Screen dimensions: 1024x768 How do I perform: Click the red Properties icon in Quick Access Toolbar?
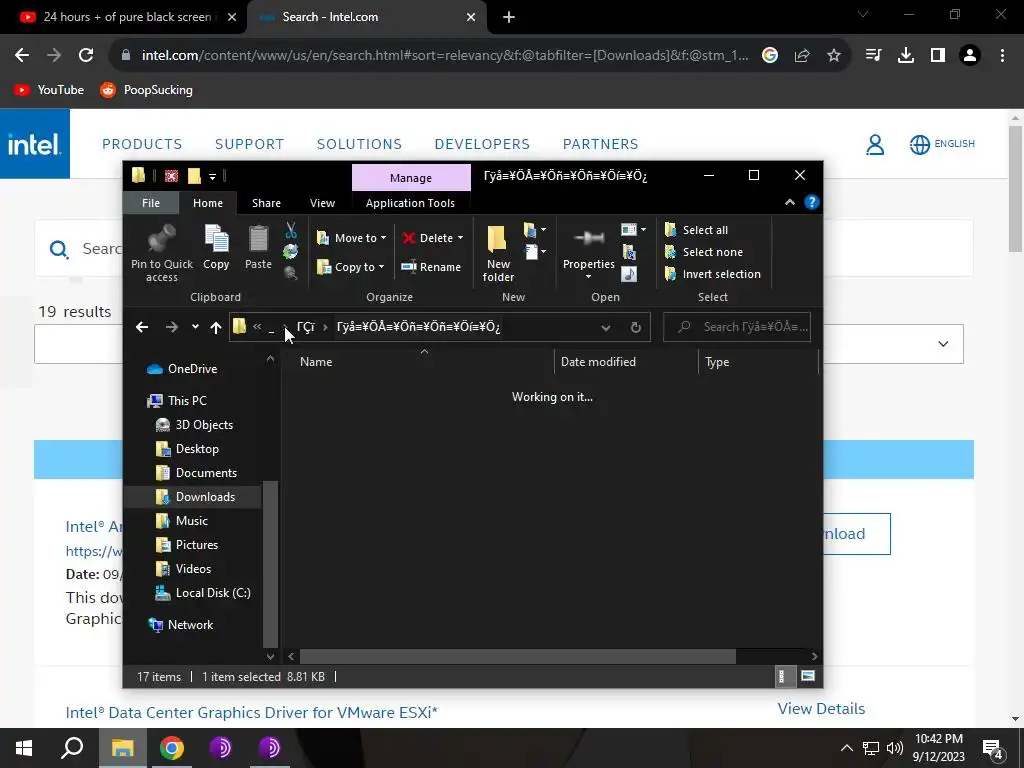[171, 176]
